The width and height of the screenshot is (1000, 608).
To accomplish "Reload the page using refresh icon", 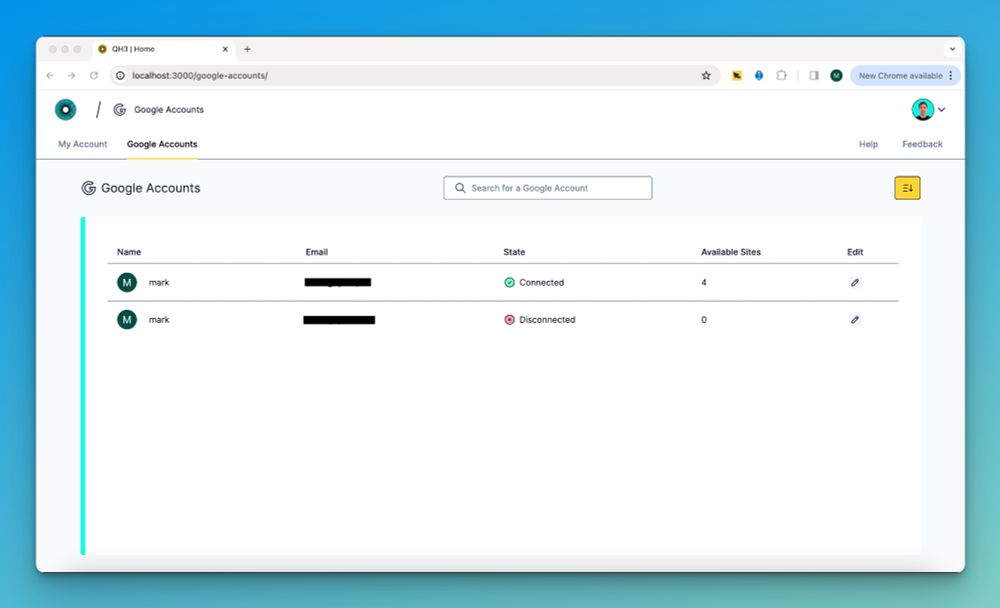I will point(94,75).
